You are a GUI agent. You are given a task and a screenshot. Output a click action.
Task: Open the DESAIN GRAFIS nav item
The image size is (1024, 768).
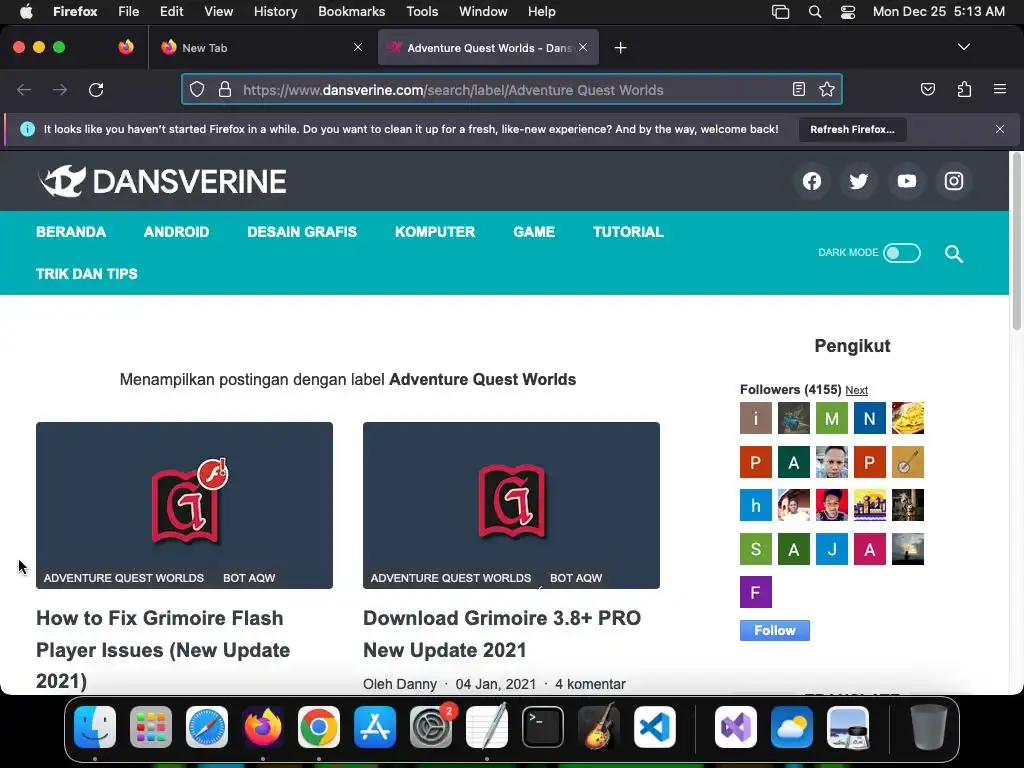click(x=302, y=232)
